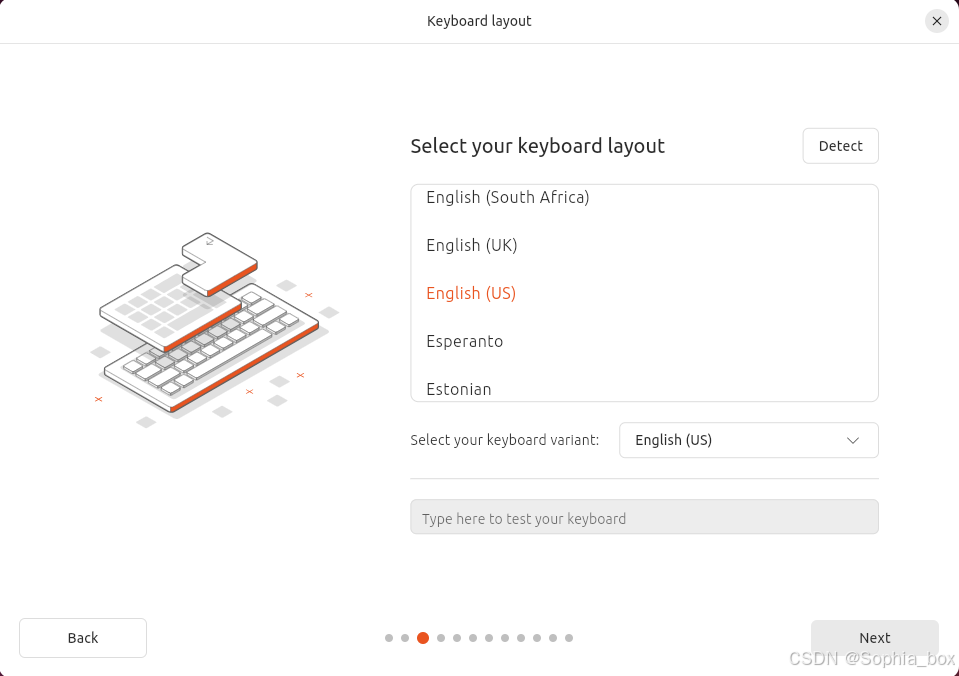Open the keyboard variant dropdown
The image size is (959, 676).
[x=749, y=440]
